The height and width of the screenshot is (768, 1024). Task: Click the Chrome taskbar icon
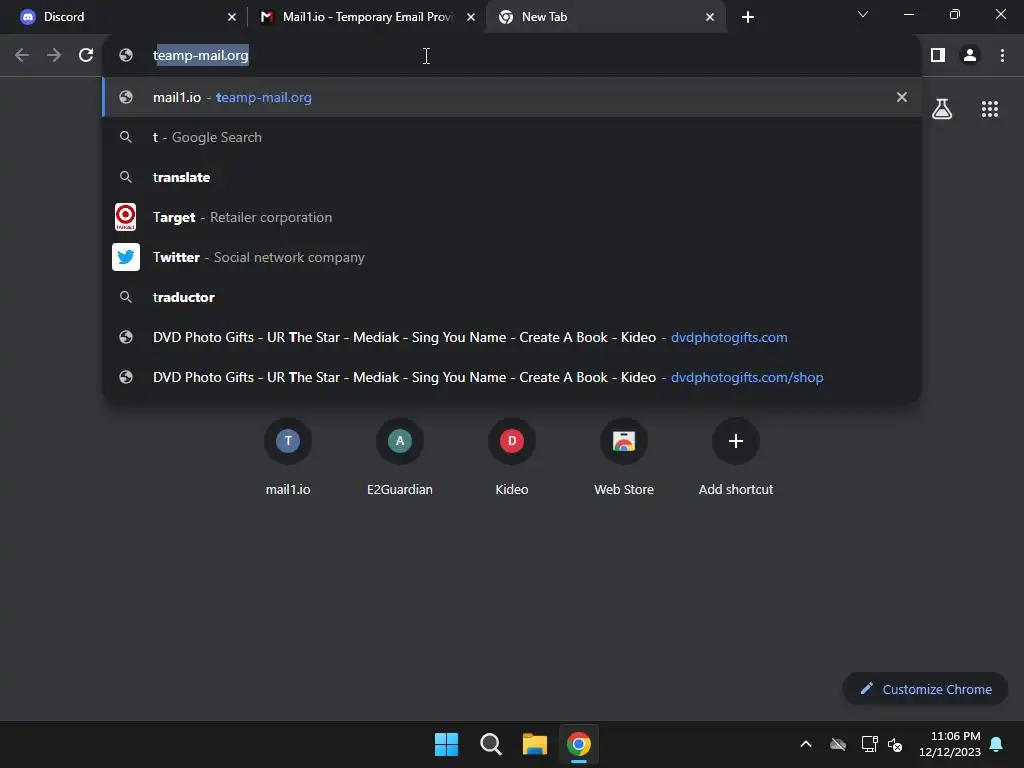pos(579,744)
